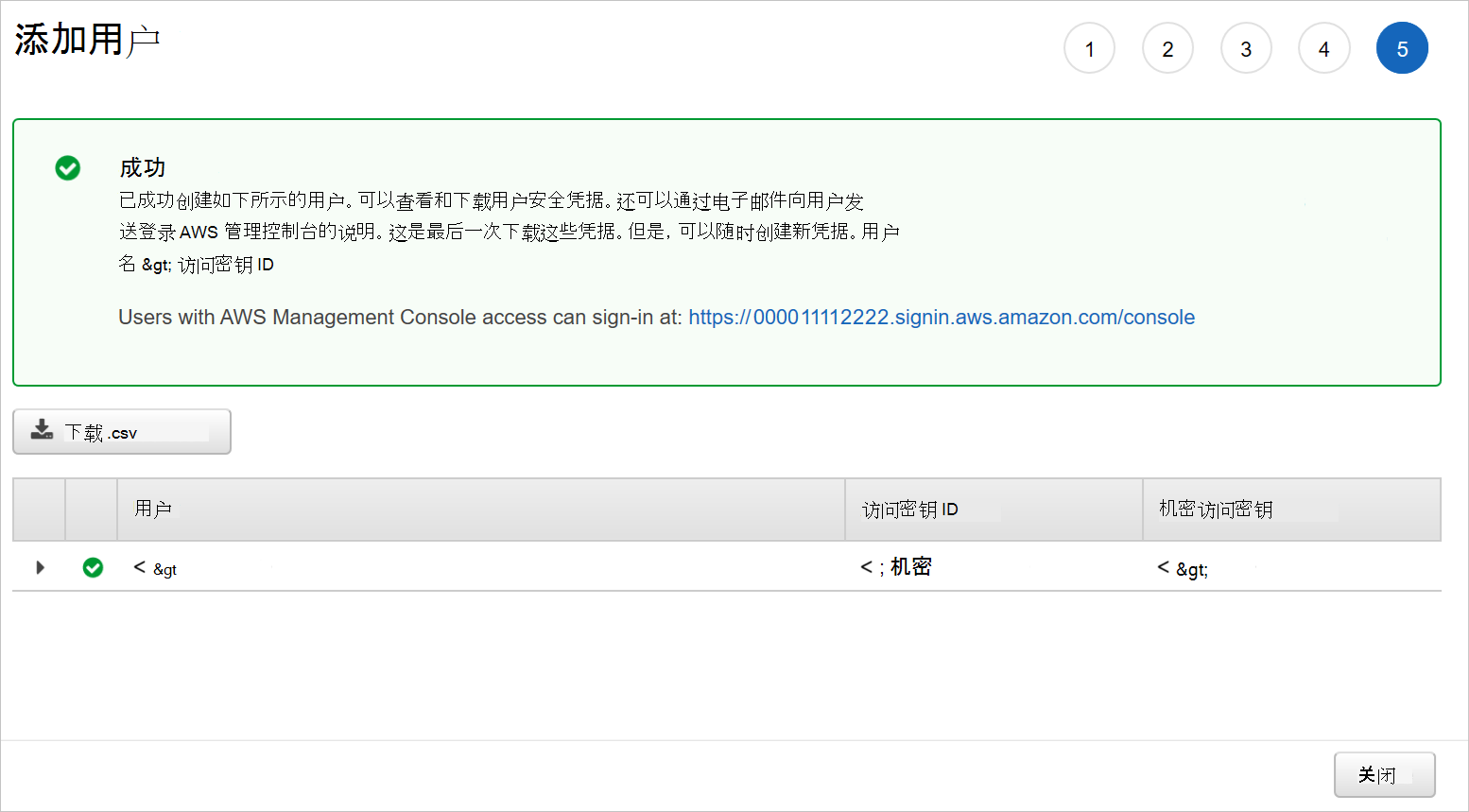1469x812 pixels.
Task: Click the 添加用户 page title
Action: (87, 40)
